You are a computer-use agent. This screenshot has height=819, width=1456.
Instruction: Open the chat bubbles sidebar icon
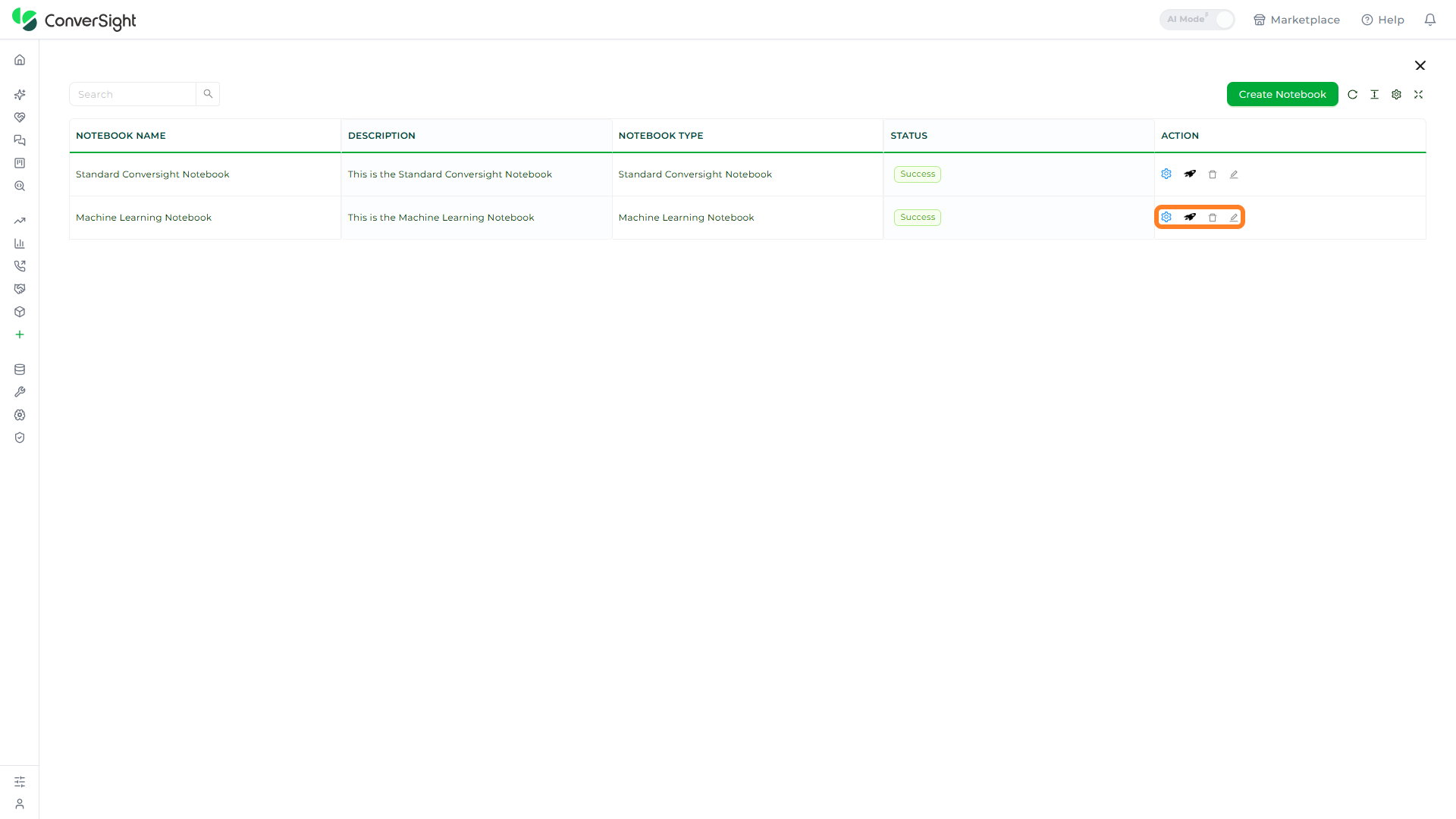click(x=20, y=140)
